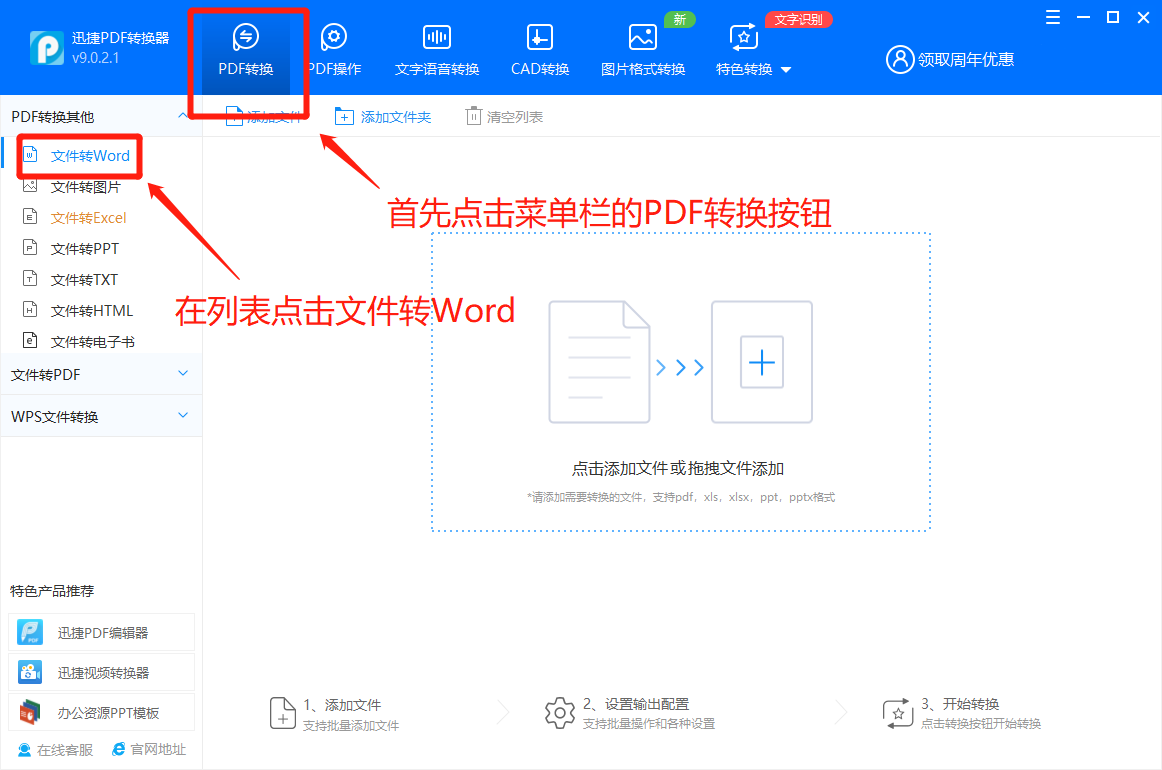Click the 迅捷PDF编辑器 icon

point(30,632)
